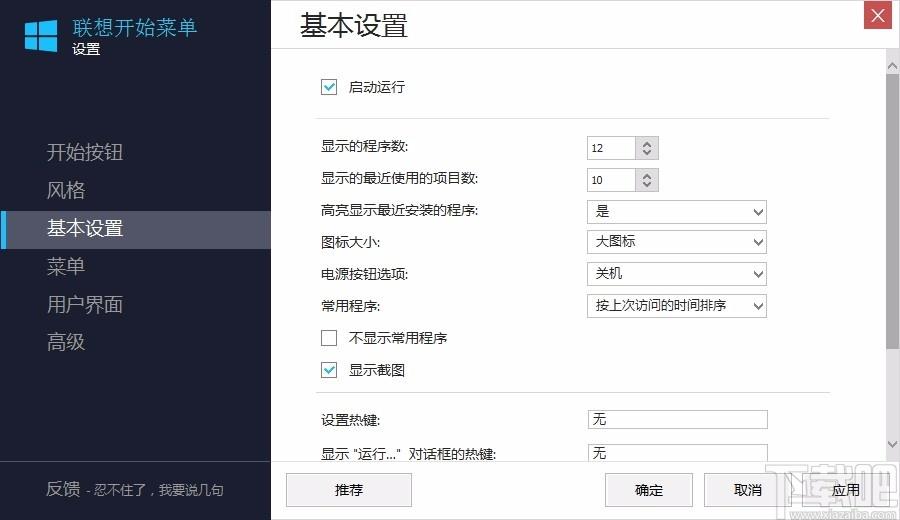Increase 显示的程序数 value with up arrow
This screenshot has height=520, width=900.
tap(647, 143)
